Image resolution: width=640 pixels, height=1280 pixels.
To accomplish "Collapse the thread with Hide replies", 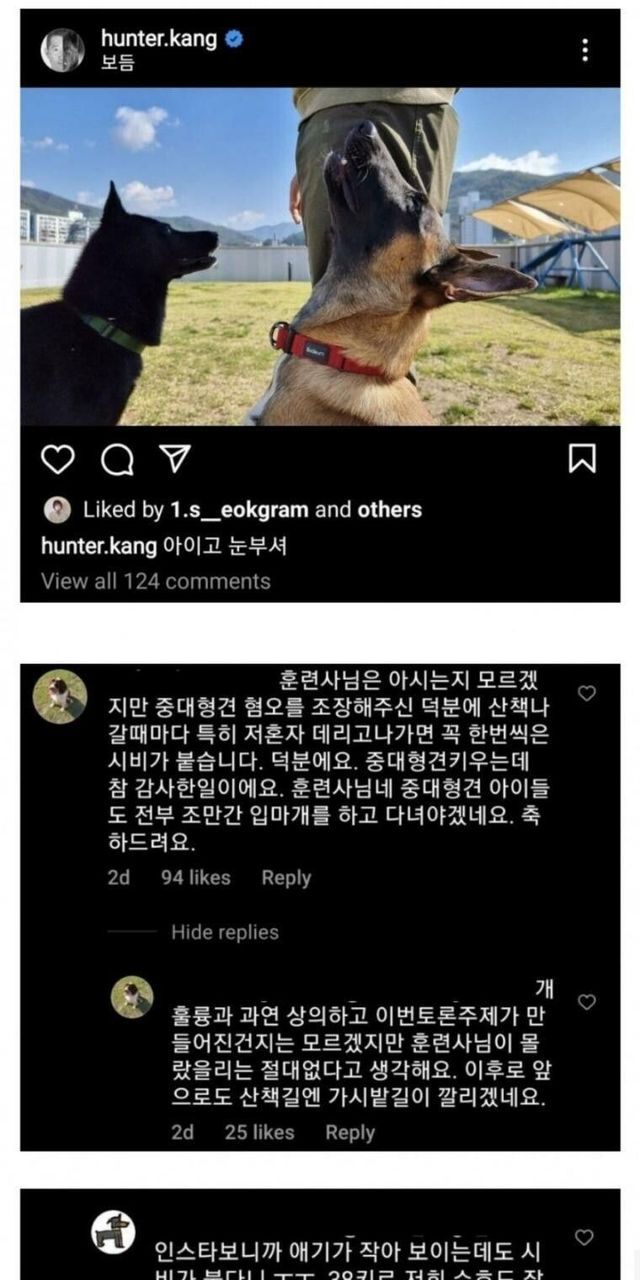I will (225, 932).
